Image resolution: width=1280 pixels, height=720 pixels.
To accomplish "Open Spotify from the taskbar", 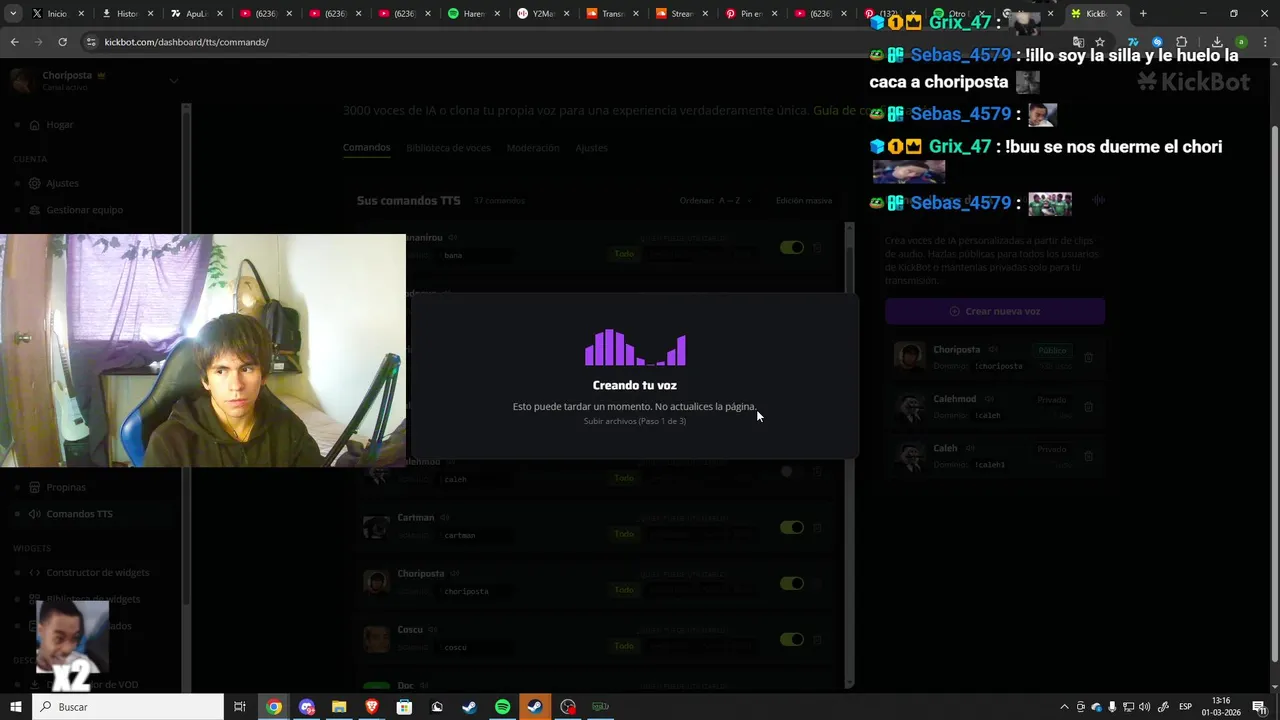I will click(x=502, y=707).
